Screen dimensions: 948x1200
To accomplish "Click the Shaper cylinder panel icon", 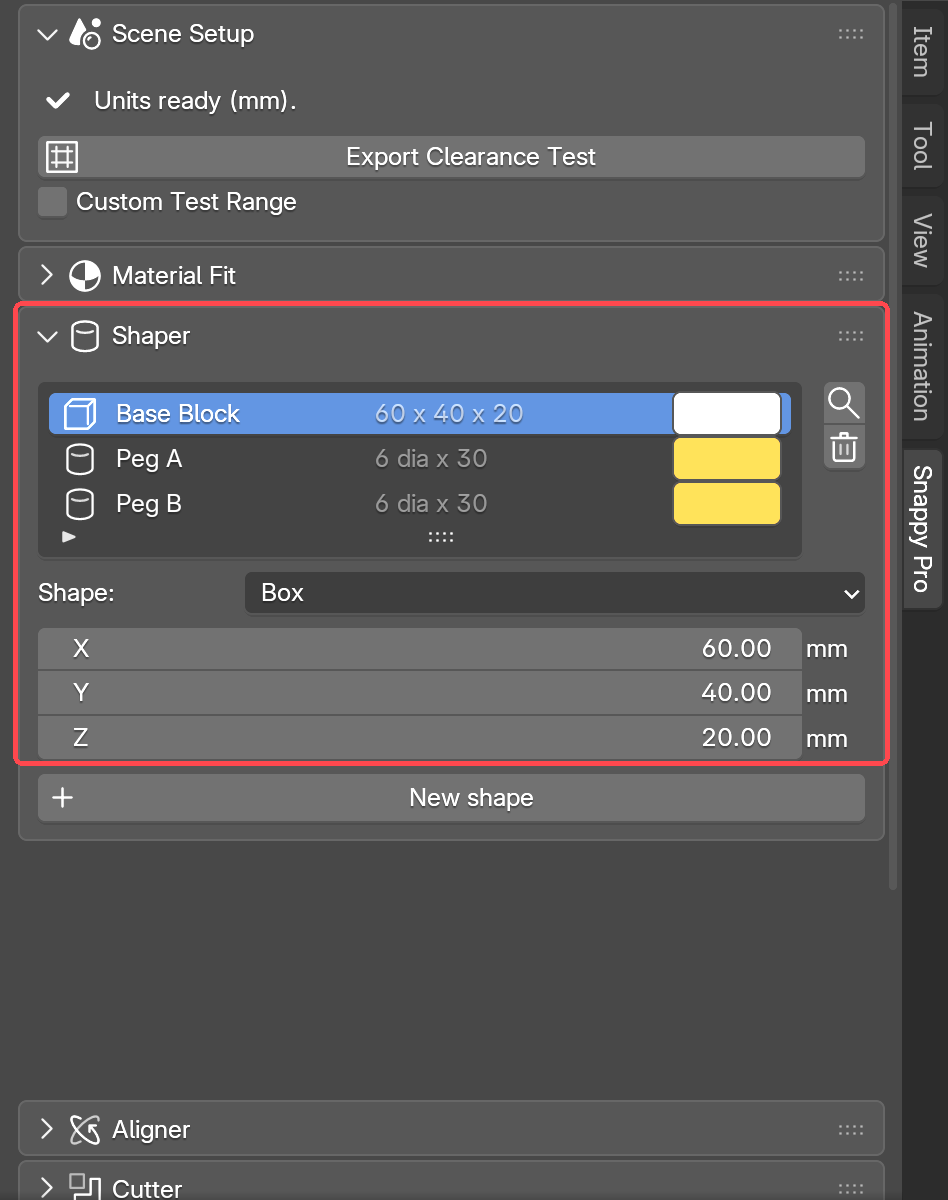I will point(85,336).
